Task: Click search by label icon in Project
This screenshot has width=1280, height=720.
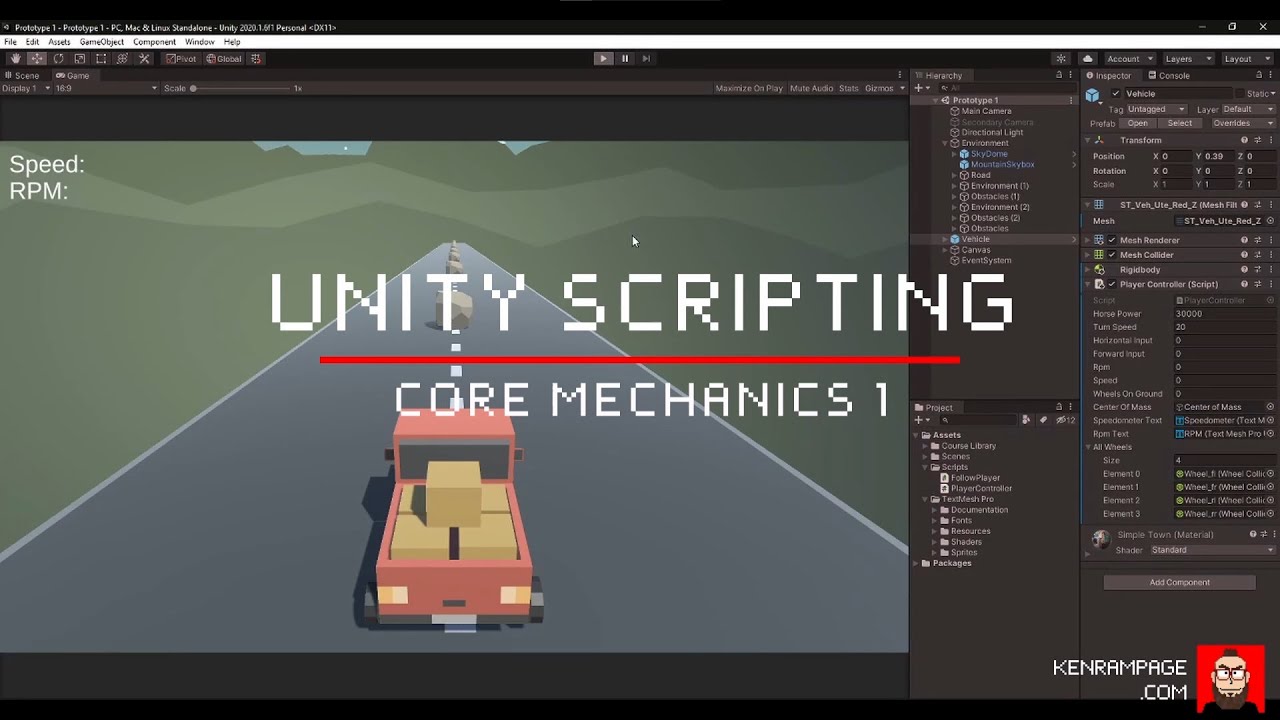Action: pyautogui.click(x=1042, y=420)
